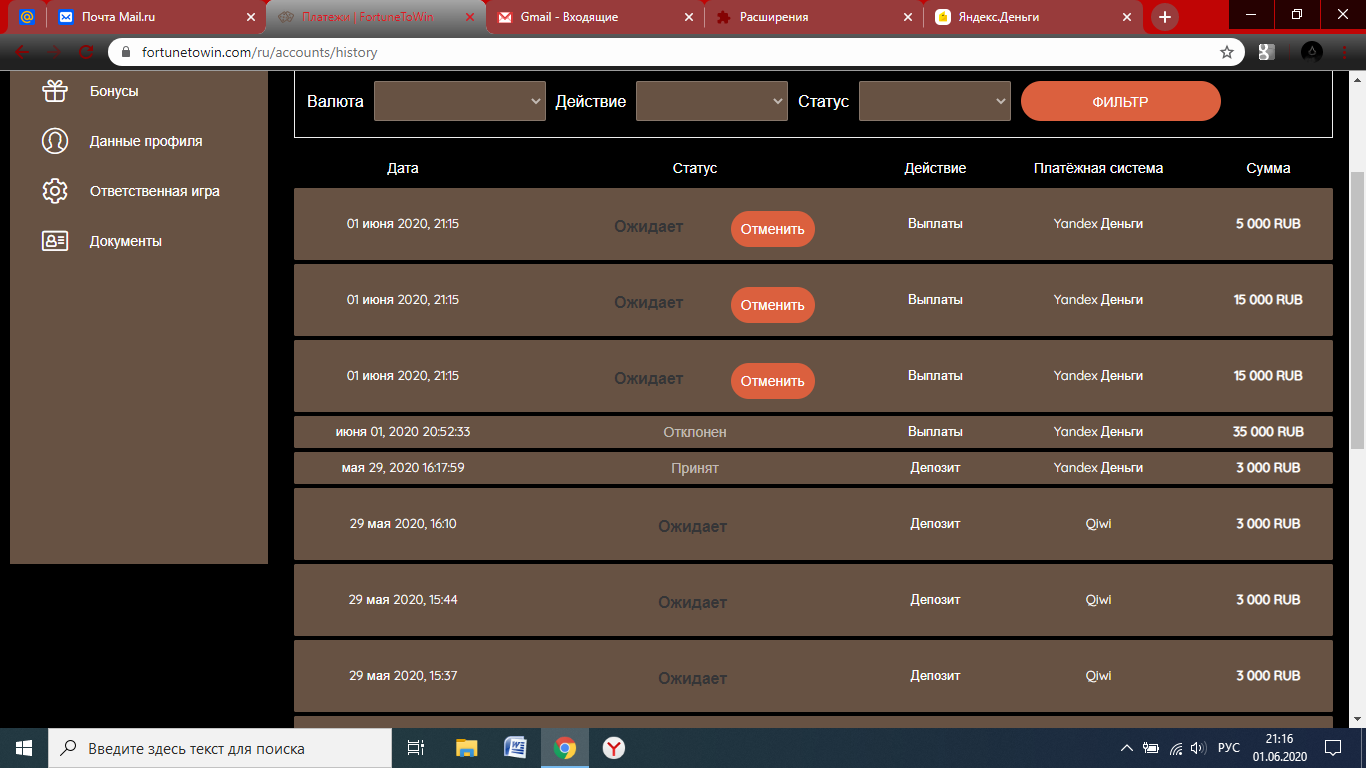Switch to the Яндекс.Деньги tab

[x=1032, y=17]
